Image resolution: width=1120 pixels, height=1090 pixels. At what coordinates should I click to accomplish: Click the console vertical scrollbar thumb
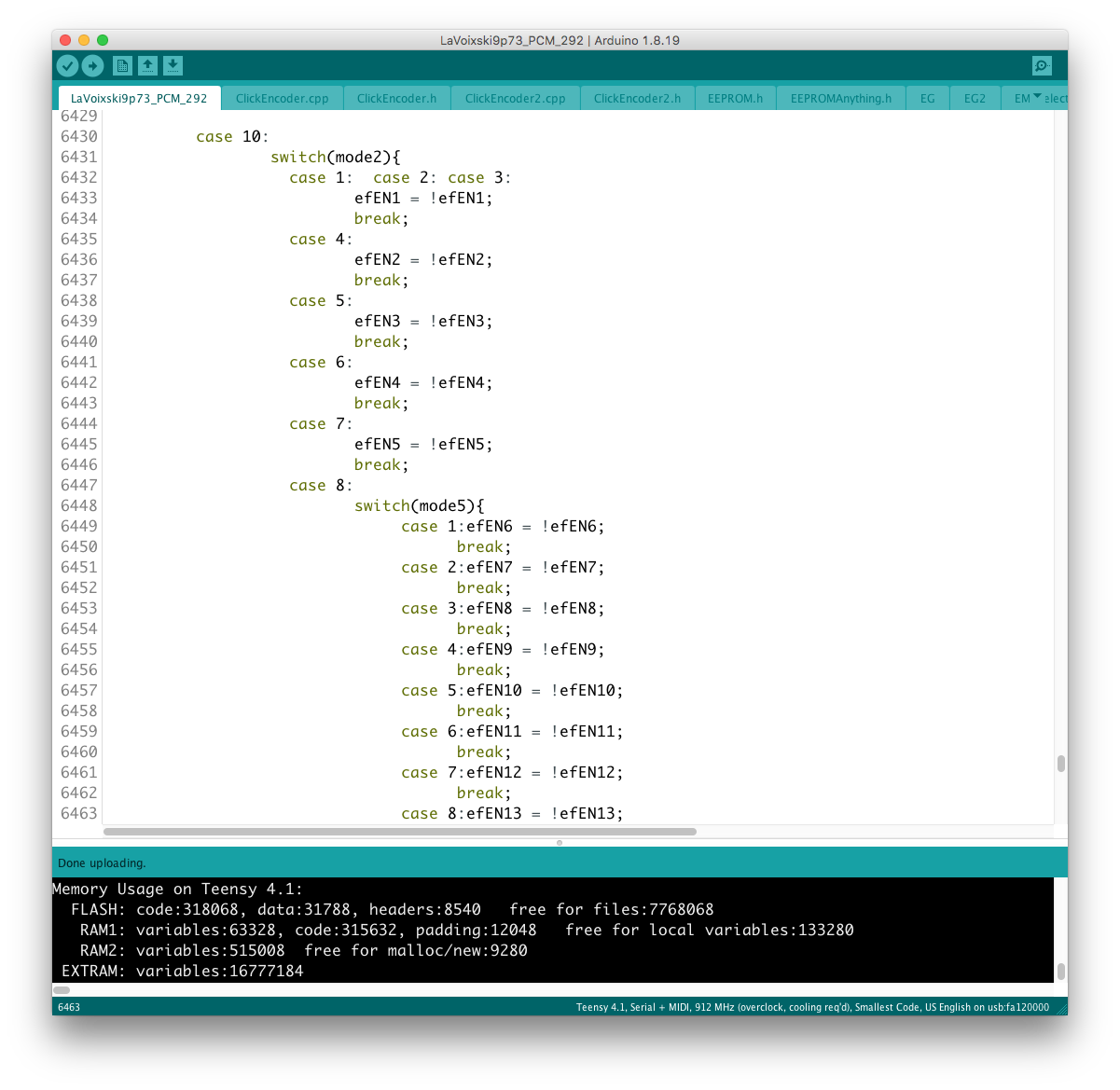click(1060, 971)
